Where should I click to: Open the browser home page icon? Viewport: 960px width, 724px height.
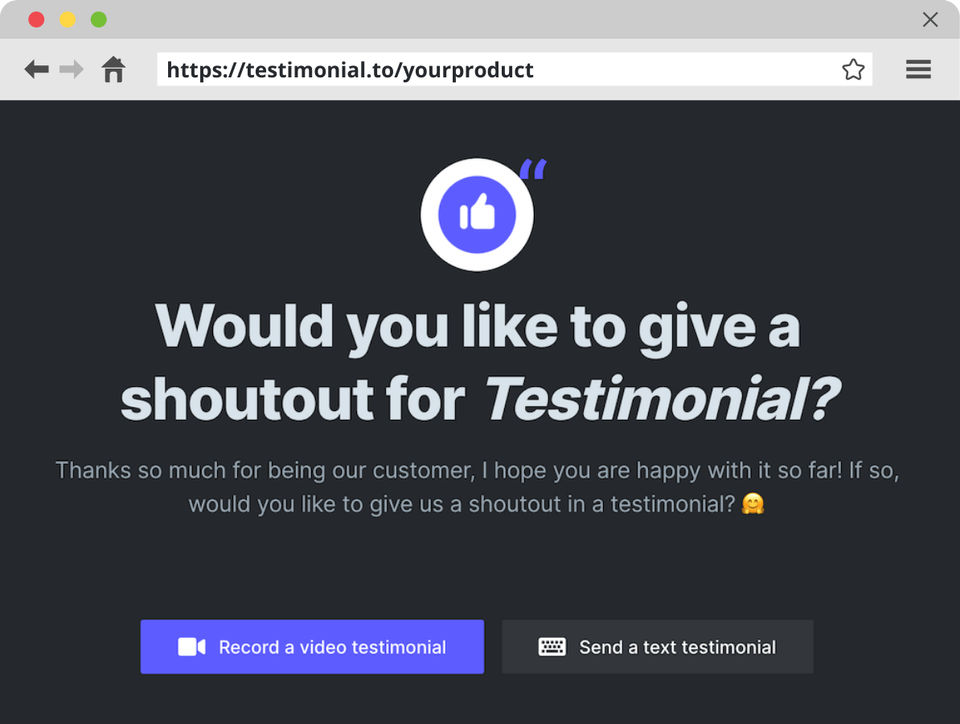[x=114, y=69]
